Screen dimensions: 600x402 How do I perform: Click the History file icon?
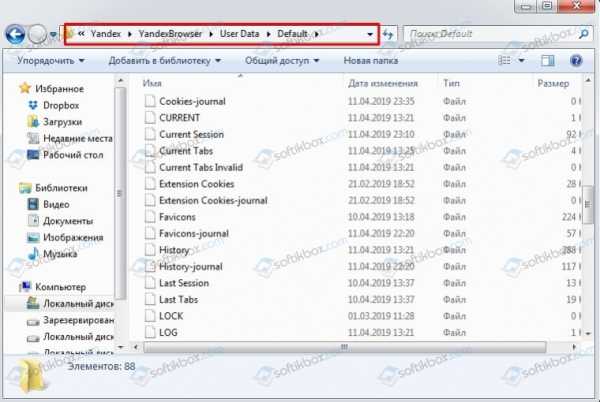[x=150, y=250]
